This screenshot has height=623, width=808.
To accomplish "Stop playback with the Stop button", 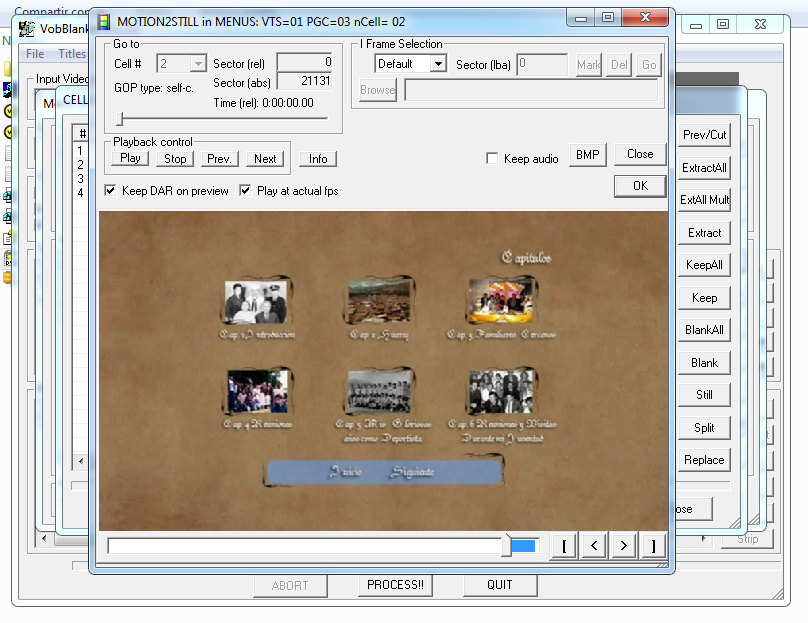I will click(x=175, y=159).
